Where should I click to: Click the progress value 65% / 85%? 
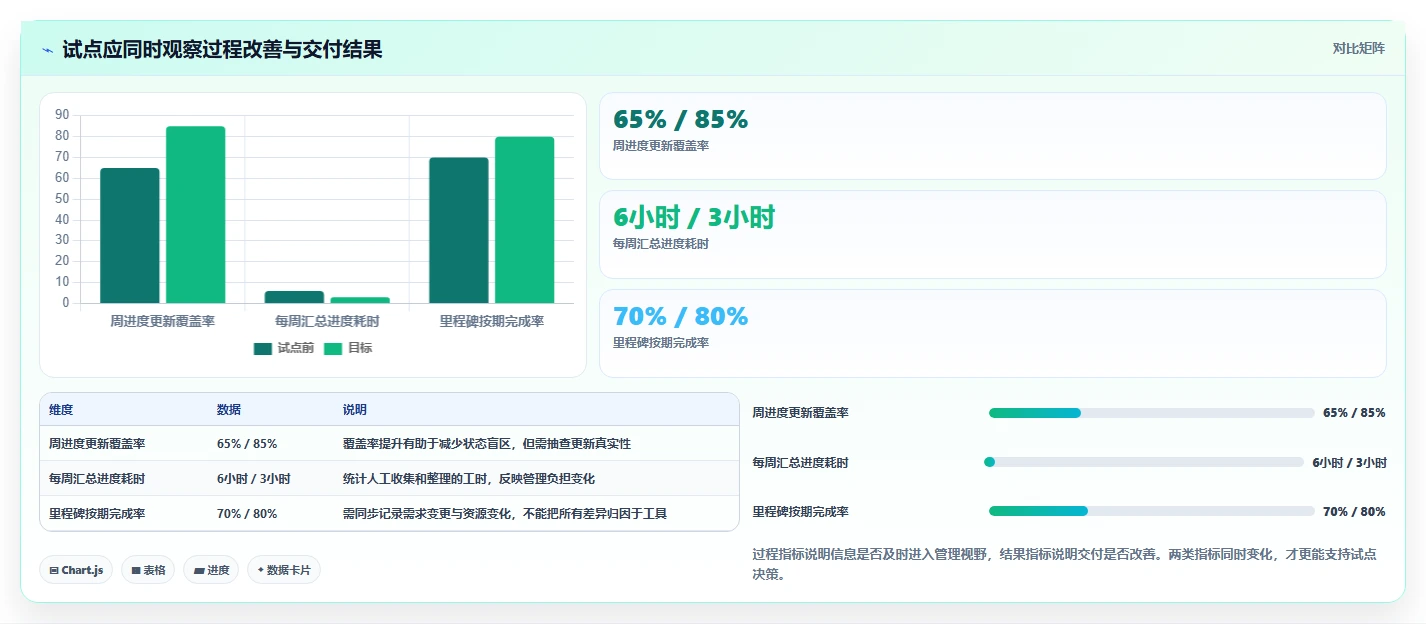coord(1354,413)
